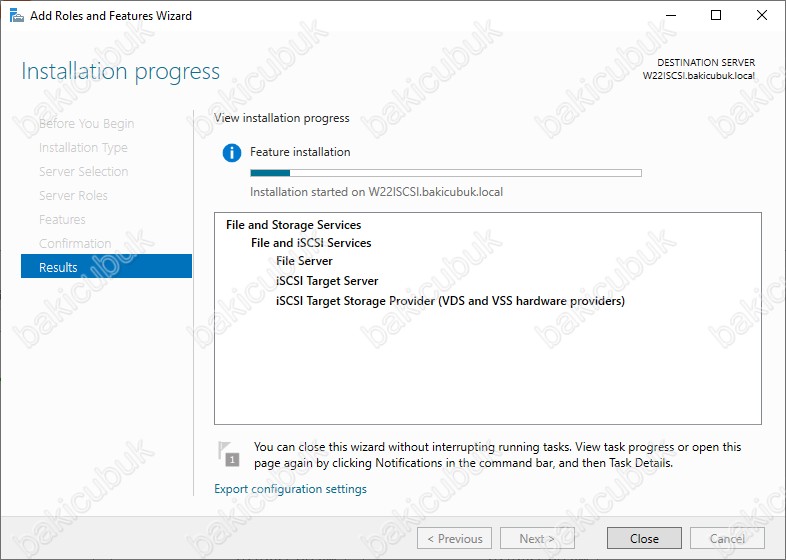786x560 pixels.
Task: Select the Installation Type step
Action: (x=83, y=147)
